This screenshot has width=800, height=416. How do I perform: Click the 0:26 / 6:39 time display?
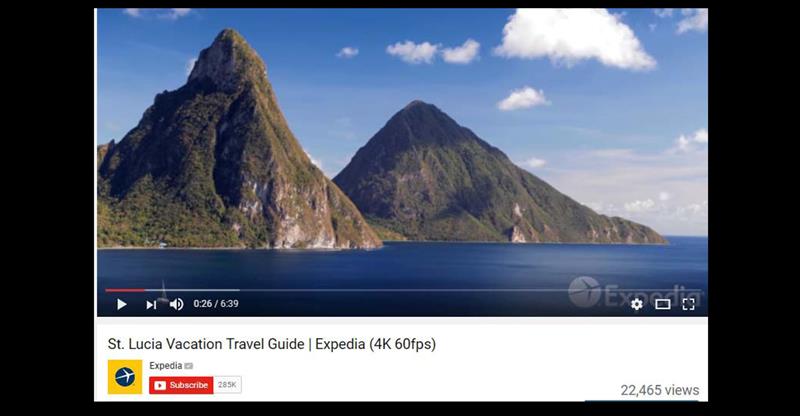pos(216,304)
